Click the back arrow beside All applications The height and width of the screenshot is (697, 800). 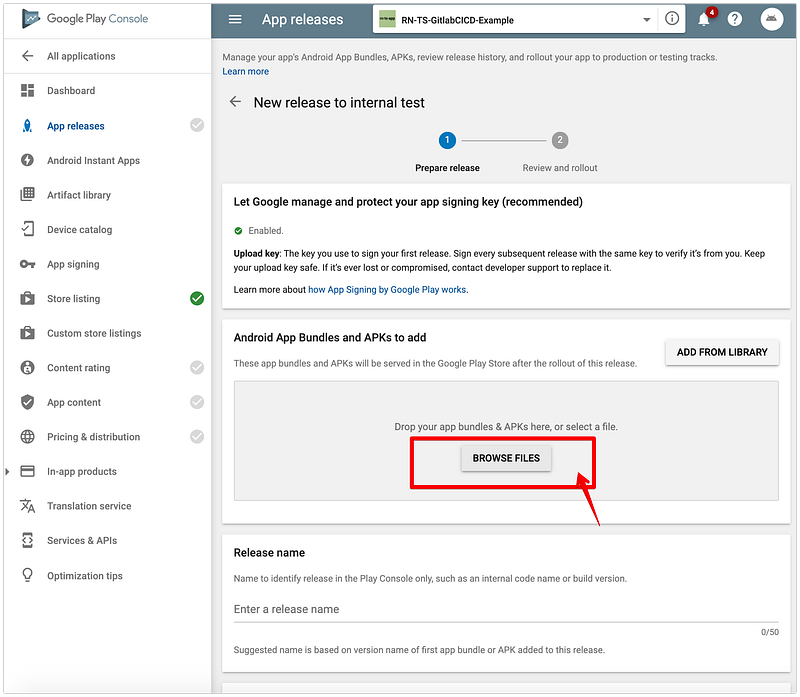pos(28,56)
